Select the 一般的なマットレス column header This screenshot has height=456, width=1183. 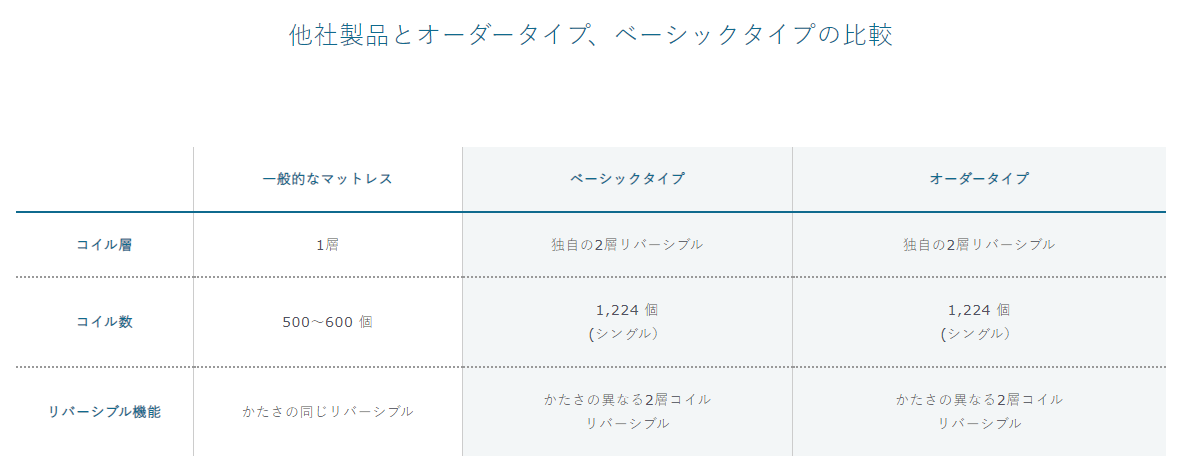(327, 179)
